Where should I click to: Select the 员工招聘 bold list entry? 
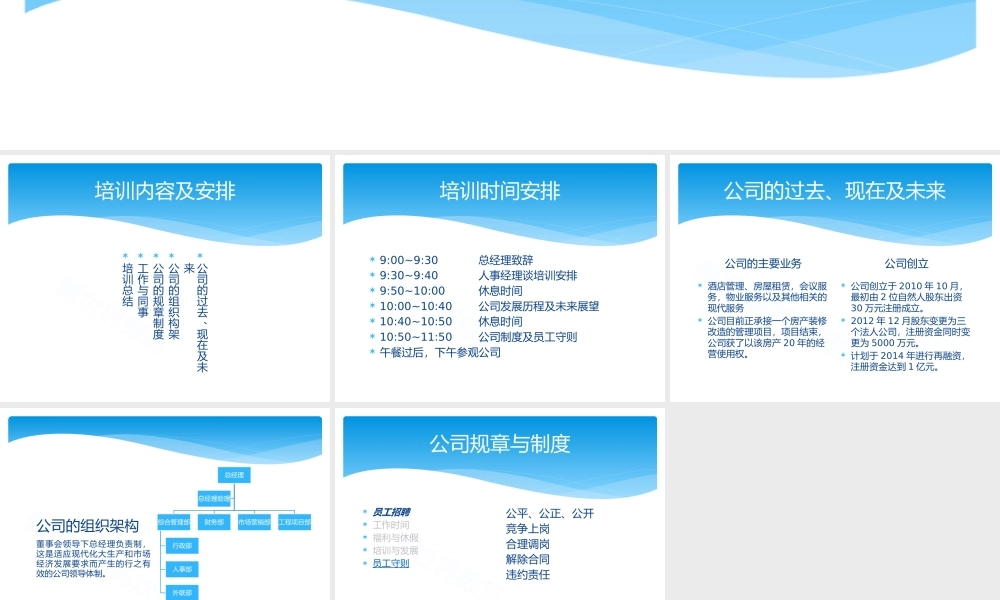(x=391, y=512)
